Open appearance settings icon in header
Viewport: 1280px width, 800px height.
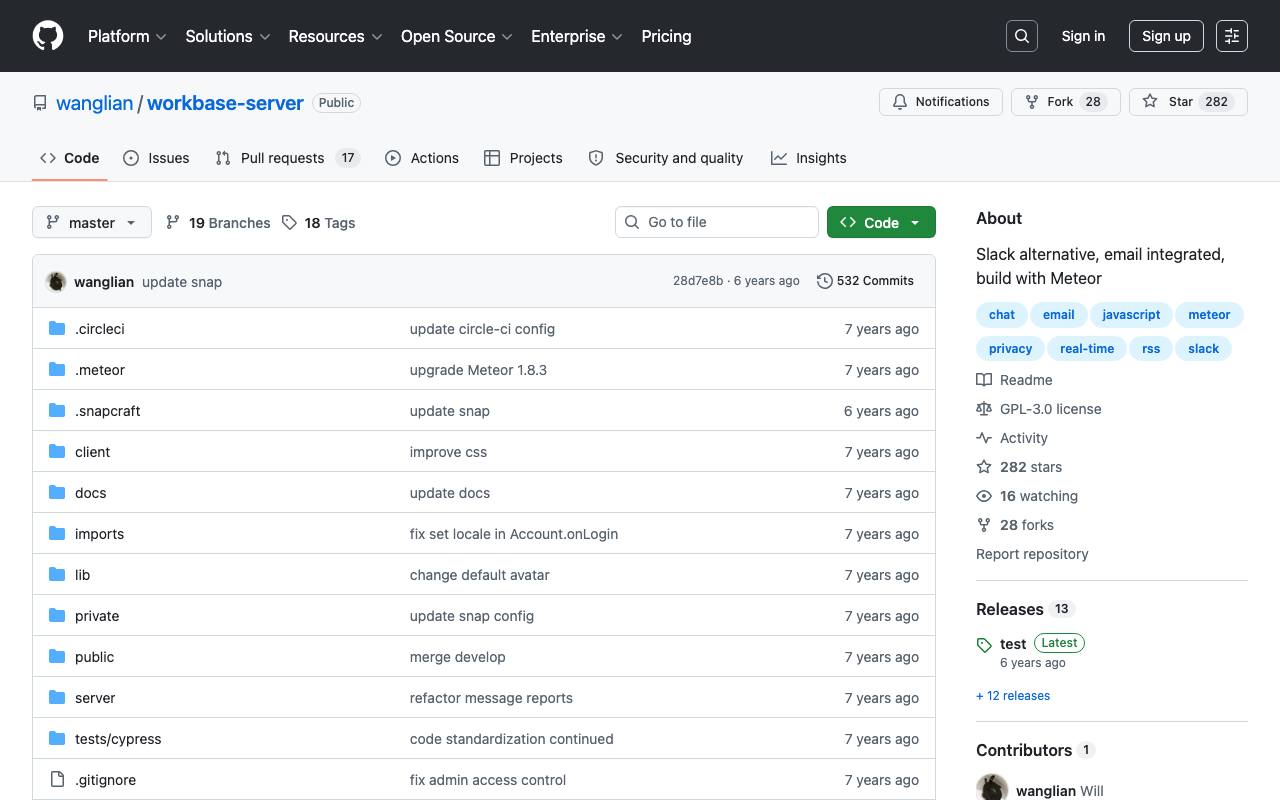pyautogui.click(x=1232, y=36)
